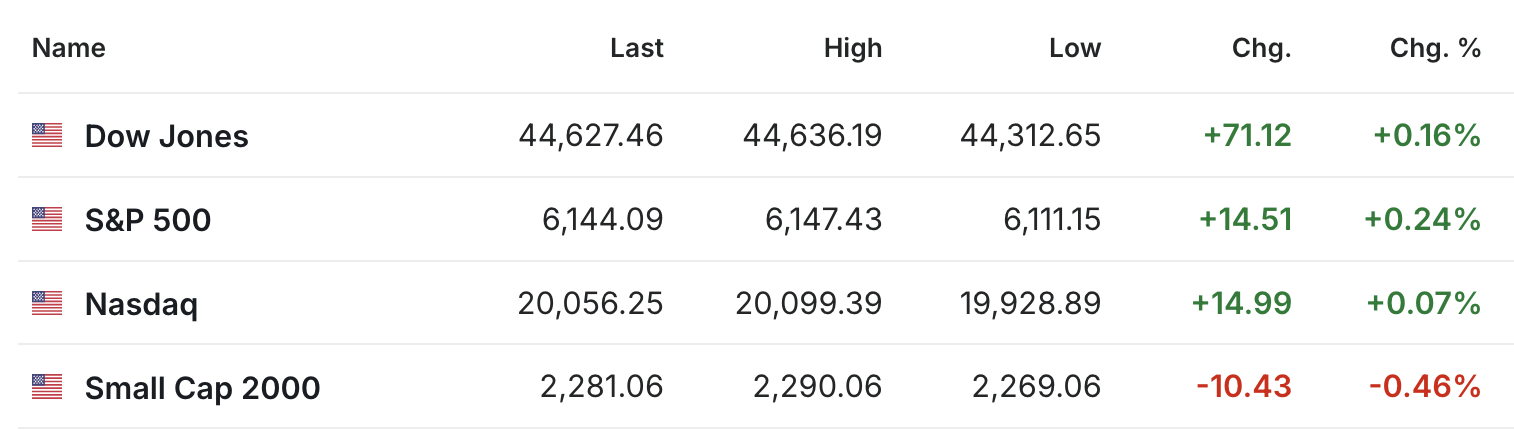Select the Dow Jones low value 44,312.65
Viewport: 1514px width, 430px height.
pos(1029,135)
